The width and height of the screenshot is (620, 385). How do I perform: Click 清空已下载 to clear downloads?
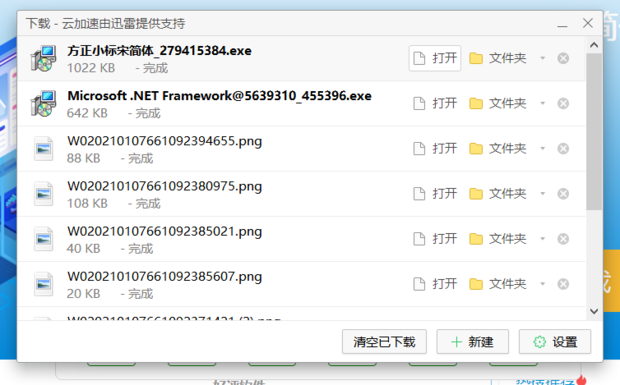click(x=384, y=342)
